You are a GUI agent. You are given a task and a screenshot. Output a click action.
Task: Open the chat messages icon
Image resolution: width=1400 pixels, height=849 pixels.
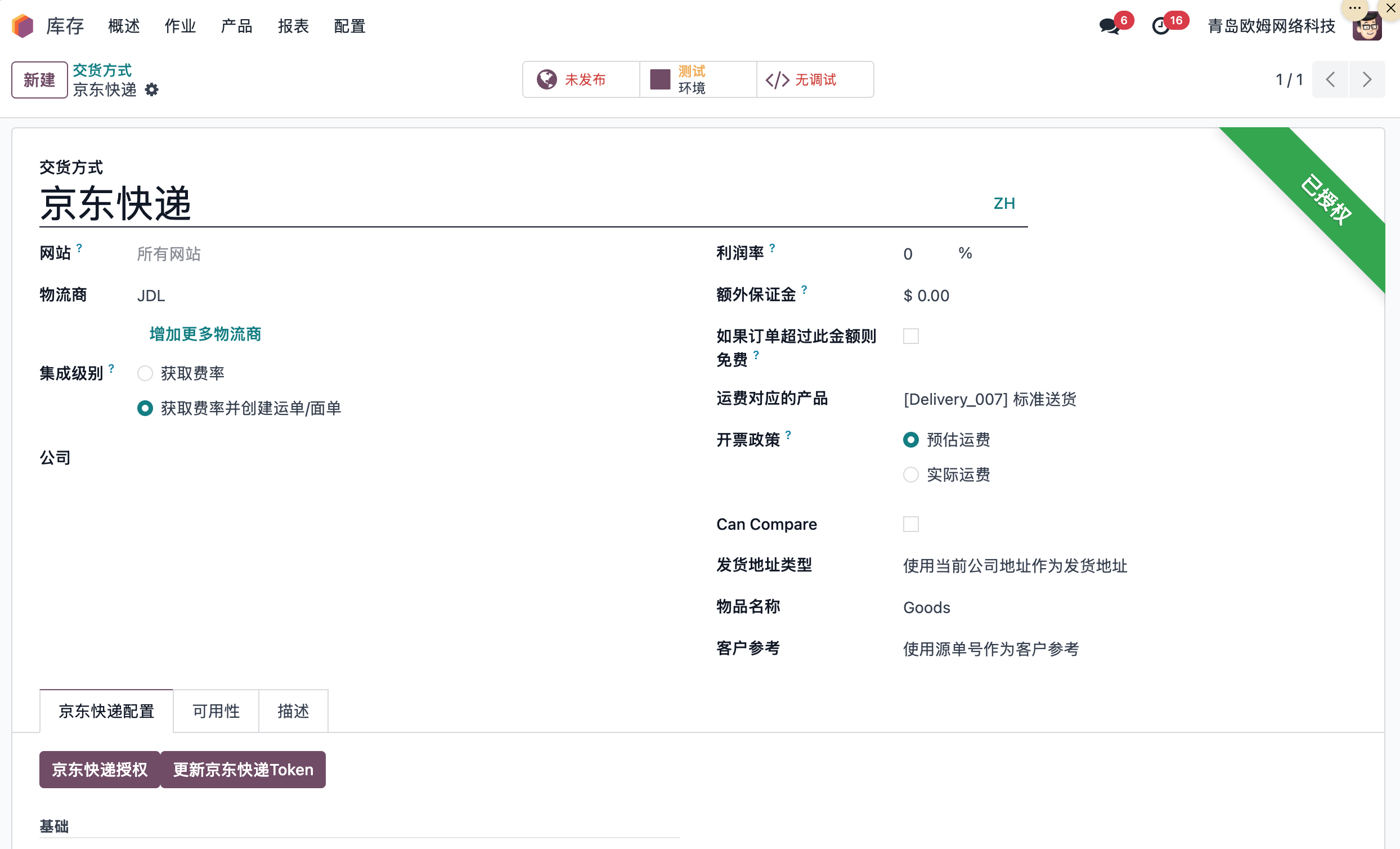point(1108,26)
